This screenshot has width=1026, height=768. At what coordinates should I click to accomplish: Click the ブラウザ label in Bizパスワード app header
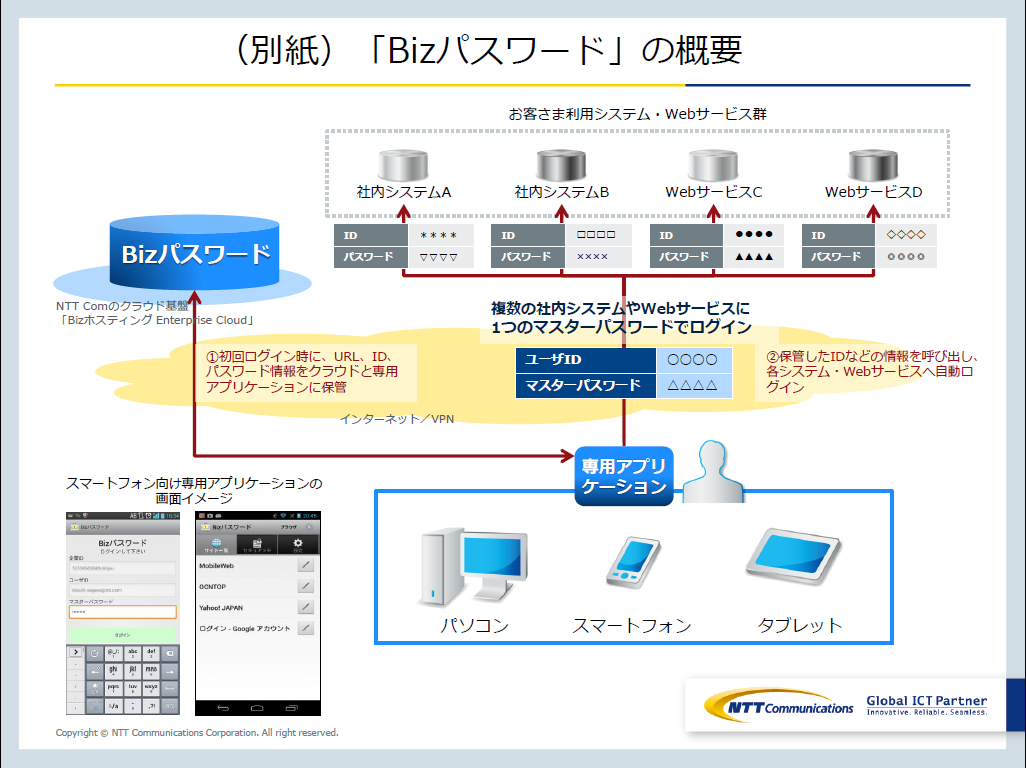289,527
